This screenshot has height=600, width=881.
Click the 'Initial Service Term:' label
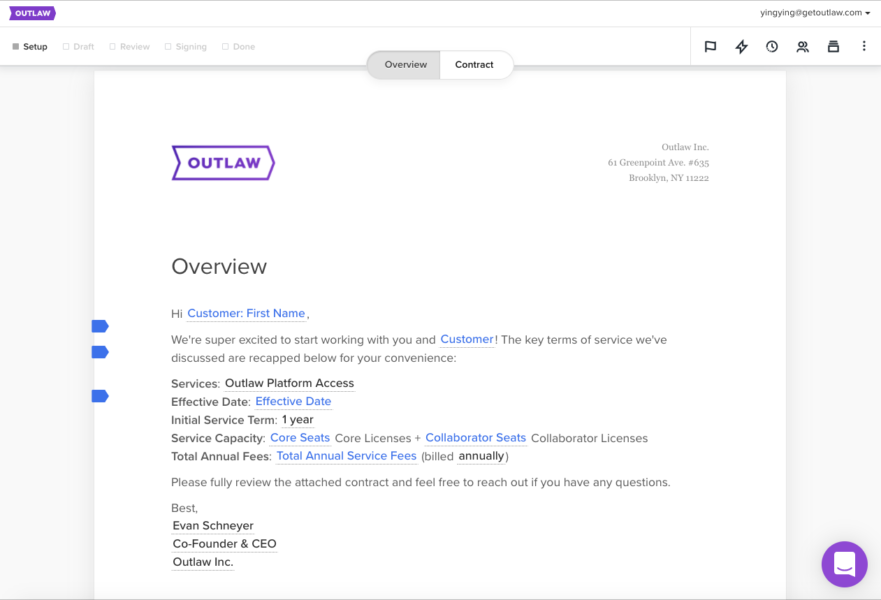[x=224, y=420]
